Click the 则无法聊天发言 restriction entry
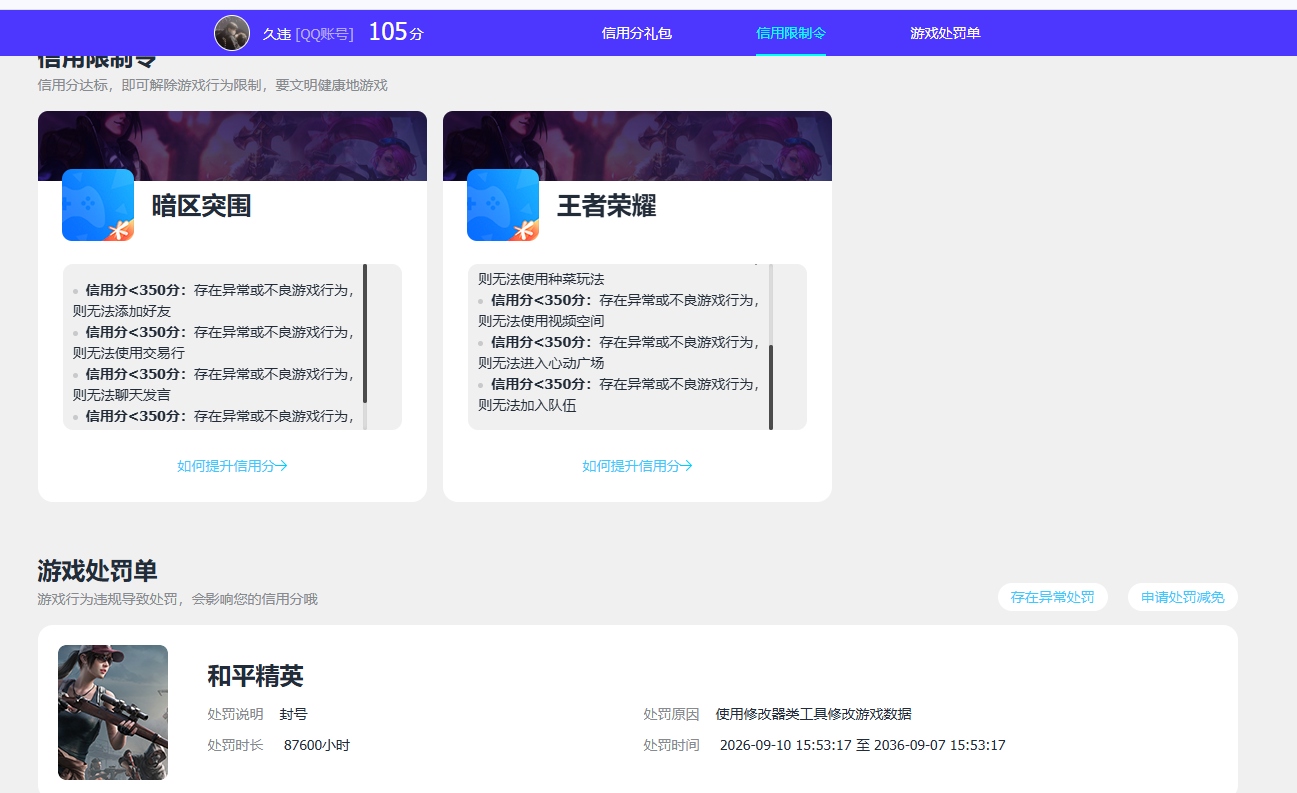Viewport: 1297px width, 793px height. click(x=122, y=395)
